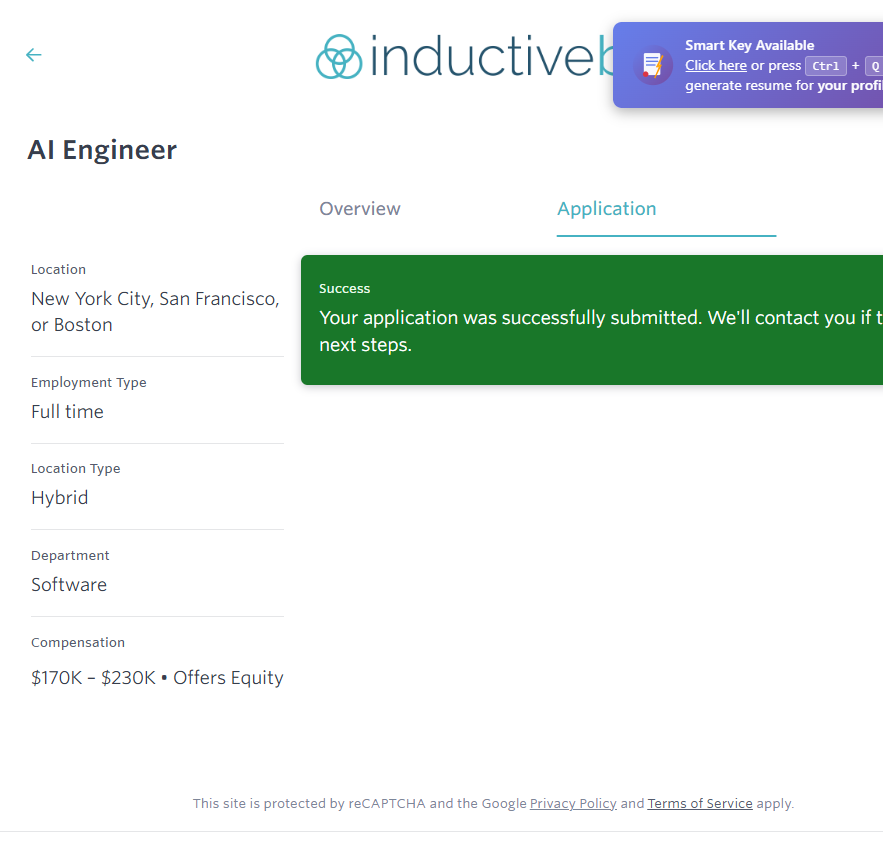
Task: Open the Google Privacy Policy link
Action: point(573,803)
